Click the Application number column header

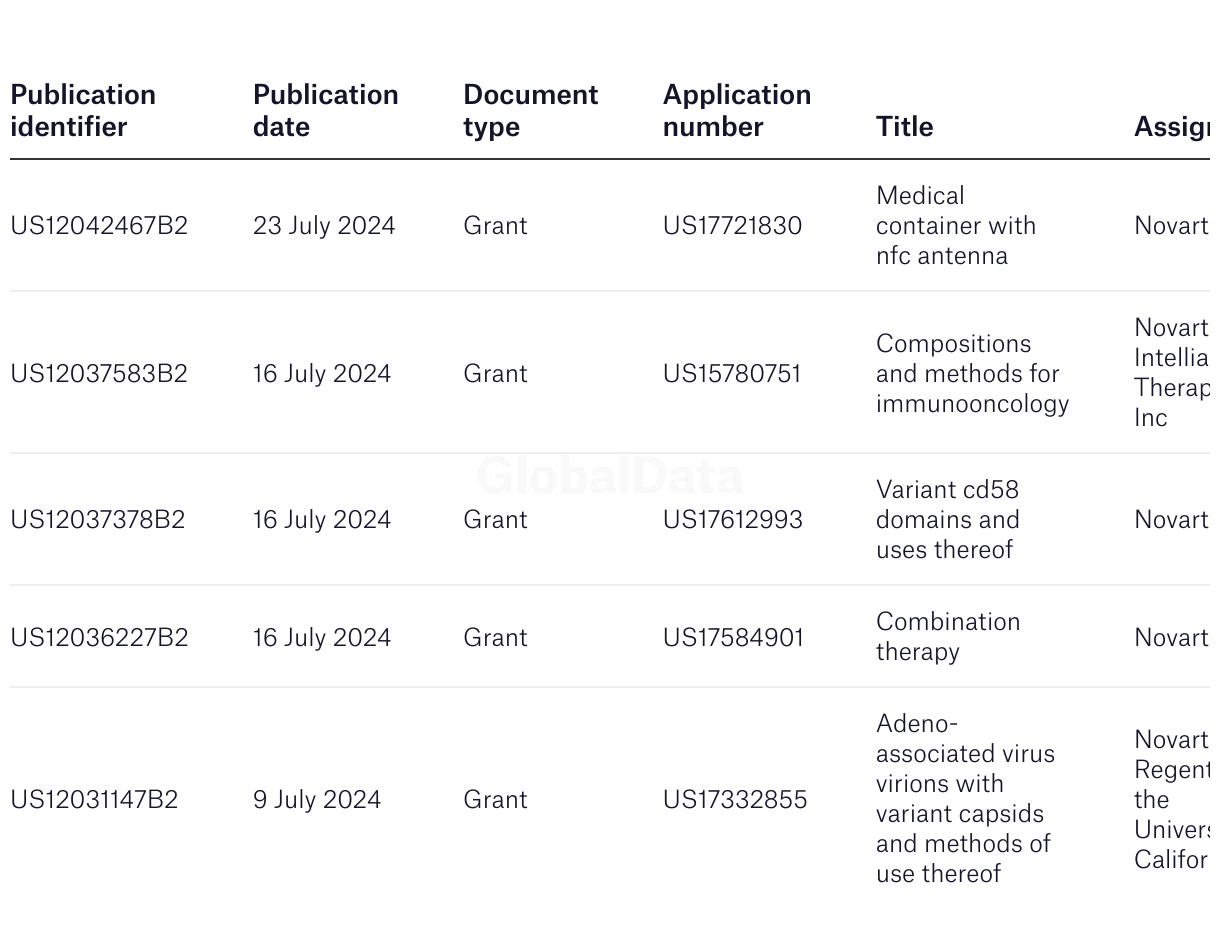click(x=736, y=110)
